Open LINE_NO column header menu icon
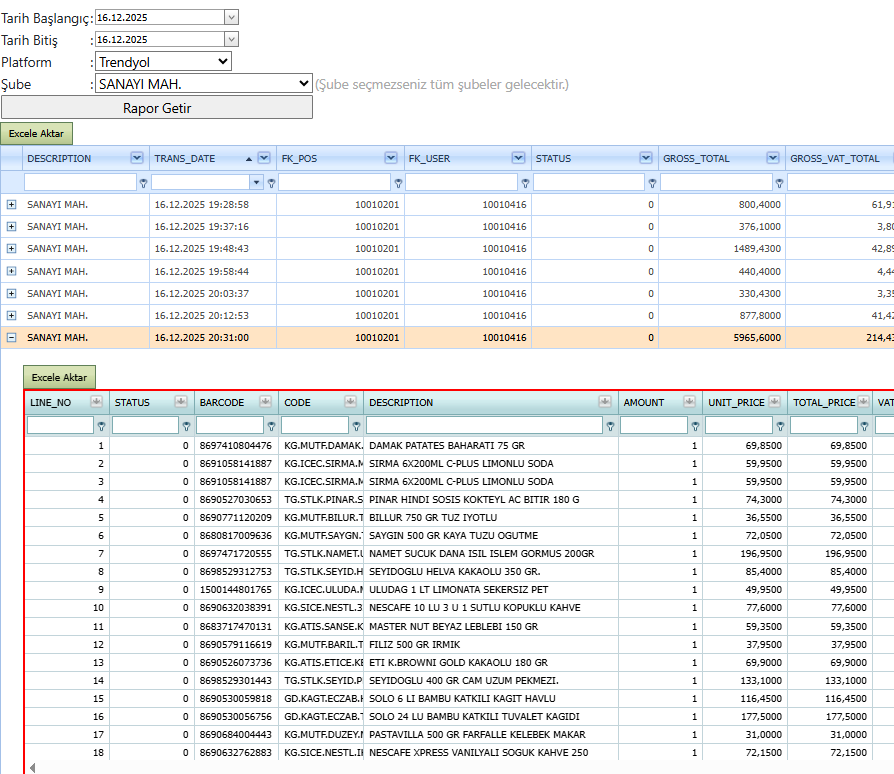Viewport: 894px width, 774px height. coord(96,402)
